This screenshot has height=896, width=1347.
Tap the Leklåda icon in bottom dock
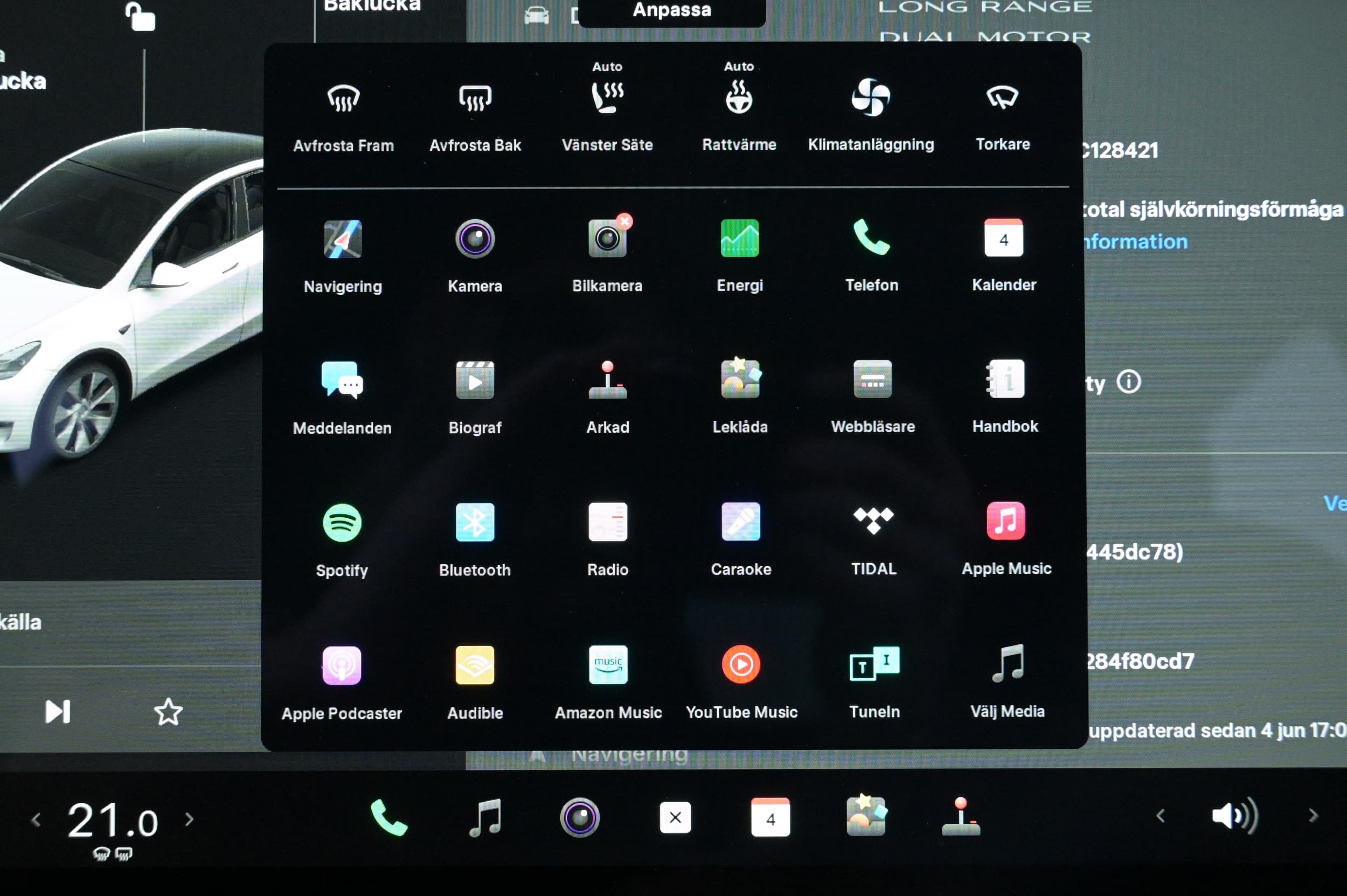click(866, 816)
